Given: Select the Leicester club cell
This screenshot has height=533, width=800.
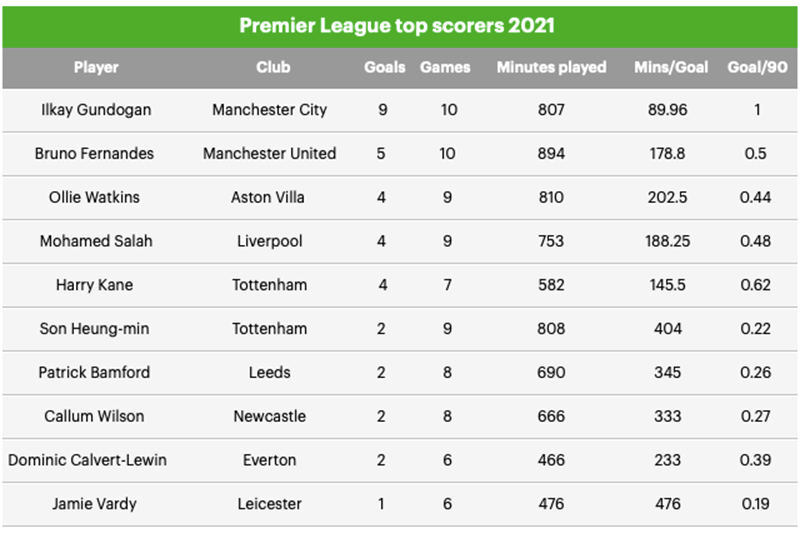Looking at the screenshot, I should click(269, 504).
